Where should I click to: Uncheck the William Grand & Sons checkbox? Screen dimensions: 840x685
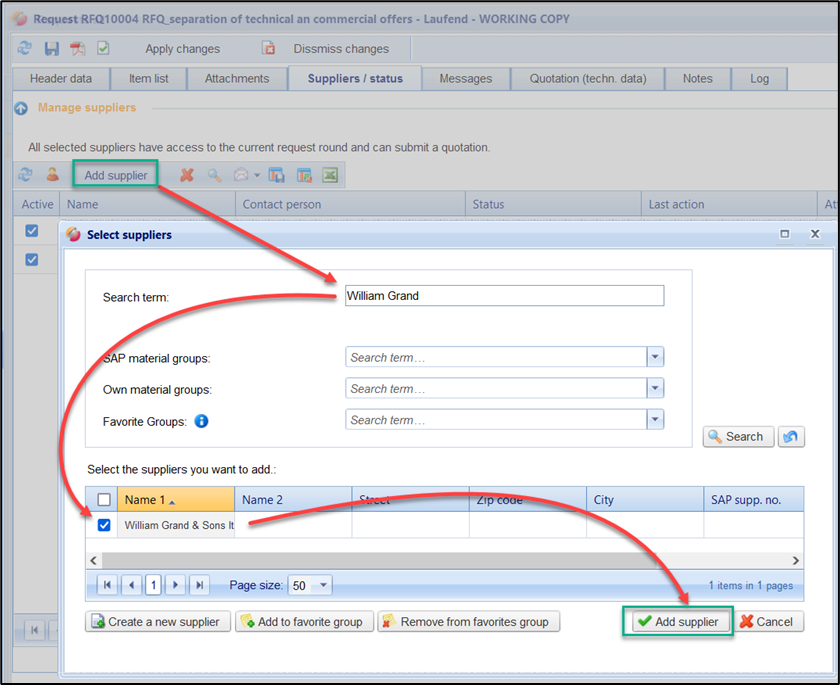point(104,525)
